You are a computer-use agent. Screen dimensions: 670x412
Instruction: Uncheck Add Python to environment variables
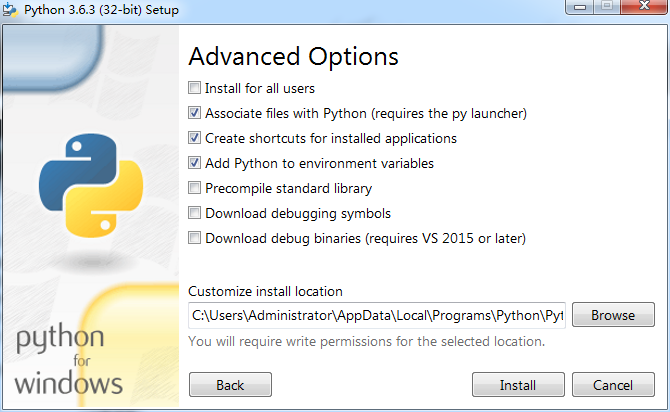(x=194, y=163)
